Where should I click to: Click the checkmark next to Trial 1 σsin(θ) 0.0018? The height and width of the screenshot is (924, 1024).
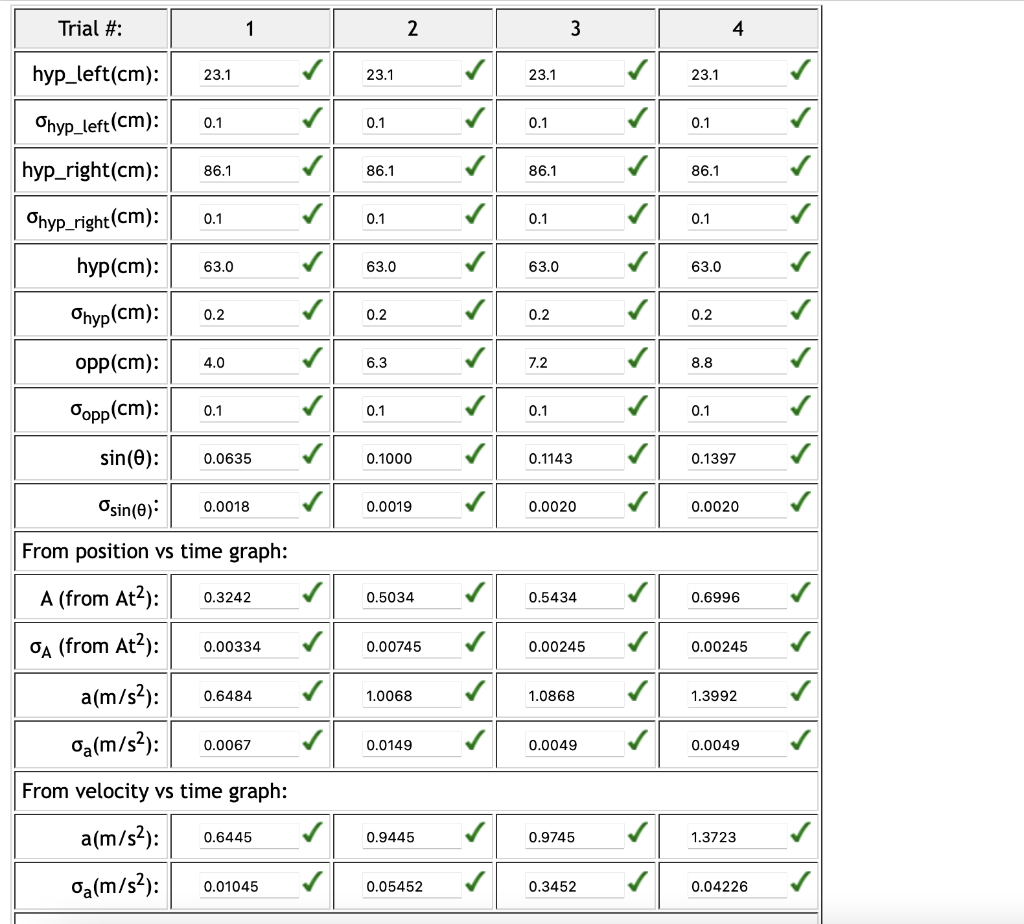tap(313, 502)
